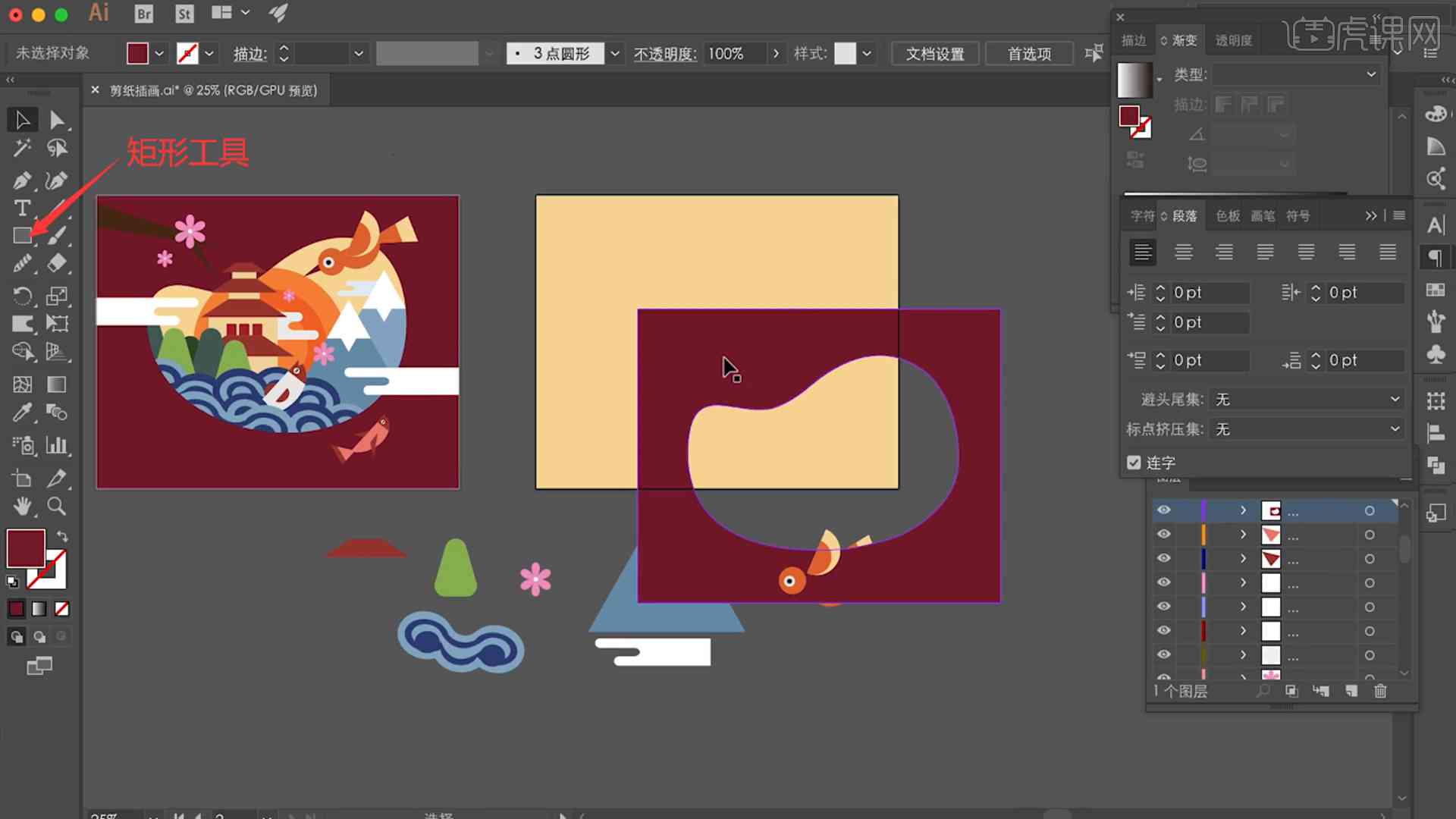Select the Direct Selection tool
The height and width of the screenshot is (819, 1456).
(57, 119)
